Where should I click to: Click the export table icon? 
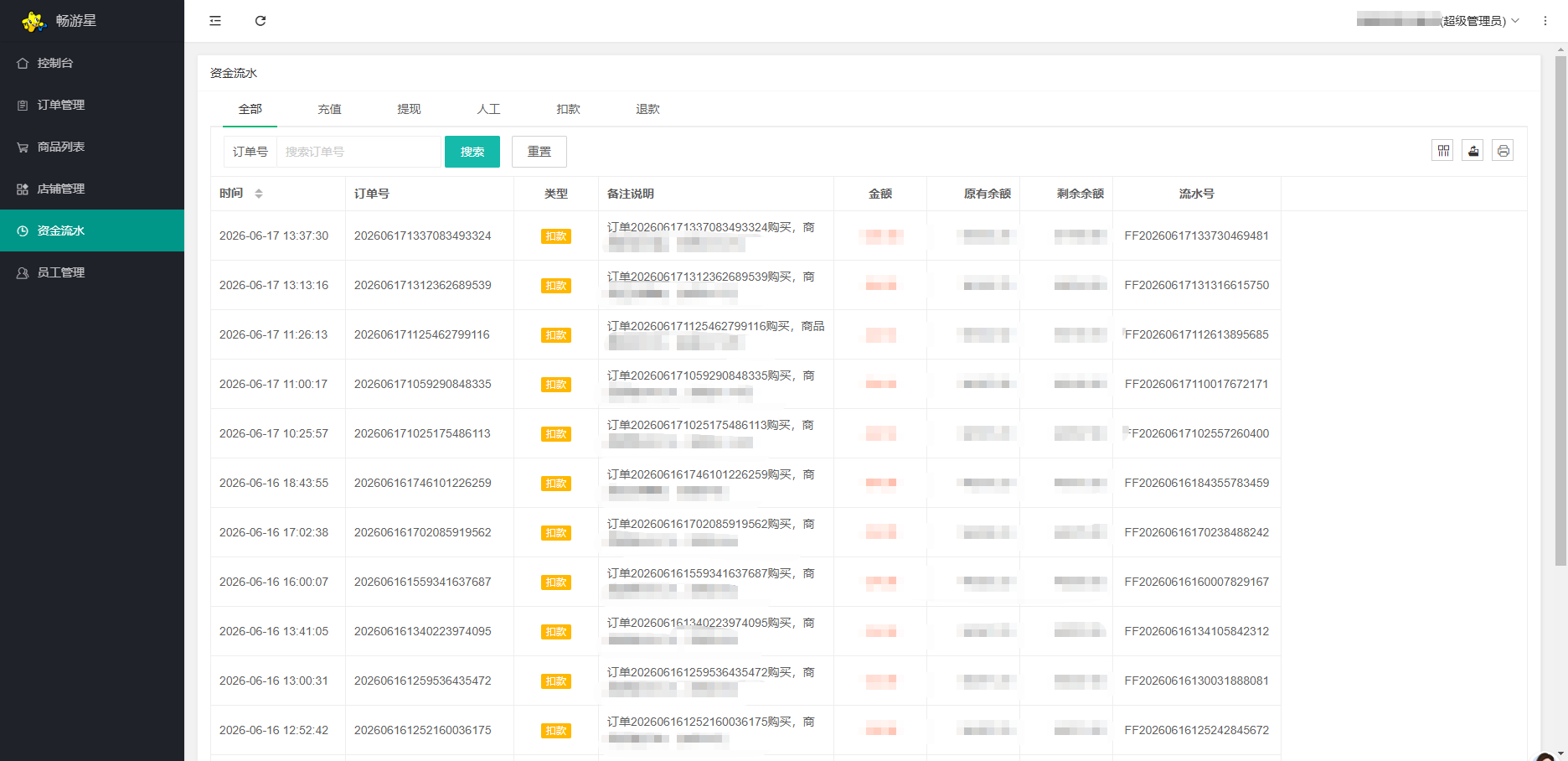point(1473,151)
